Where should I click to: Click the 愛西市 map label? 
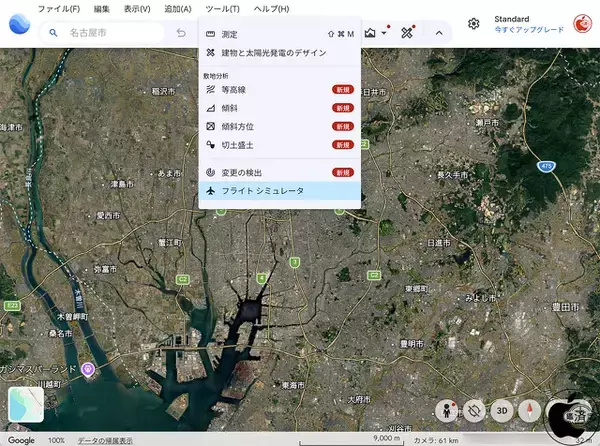pyautogui.click(x=108, y=215)
